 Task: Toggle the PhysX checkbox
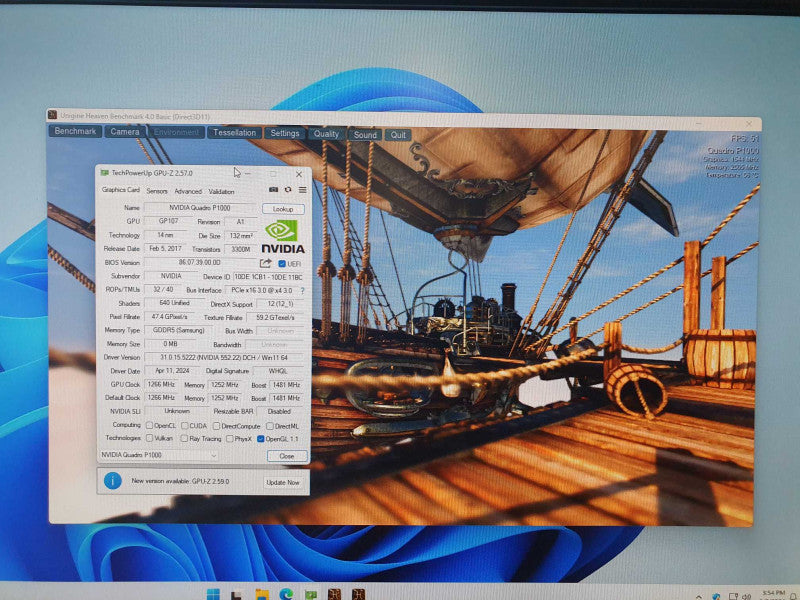(x=230, y=438)
